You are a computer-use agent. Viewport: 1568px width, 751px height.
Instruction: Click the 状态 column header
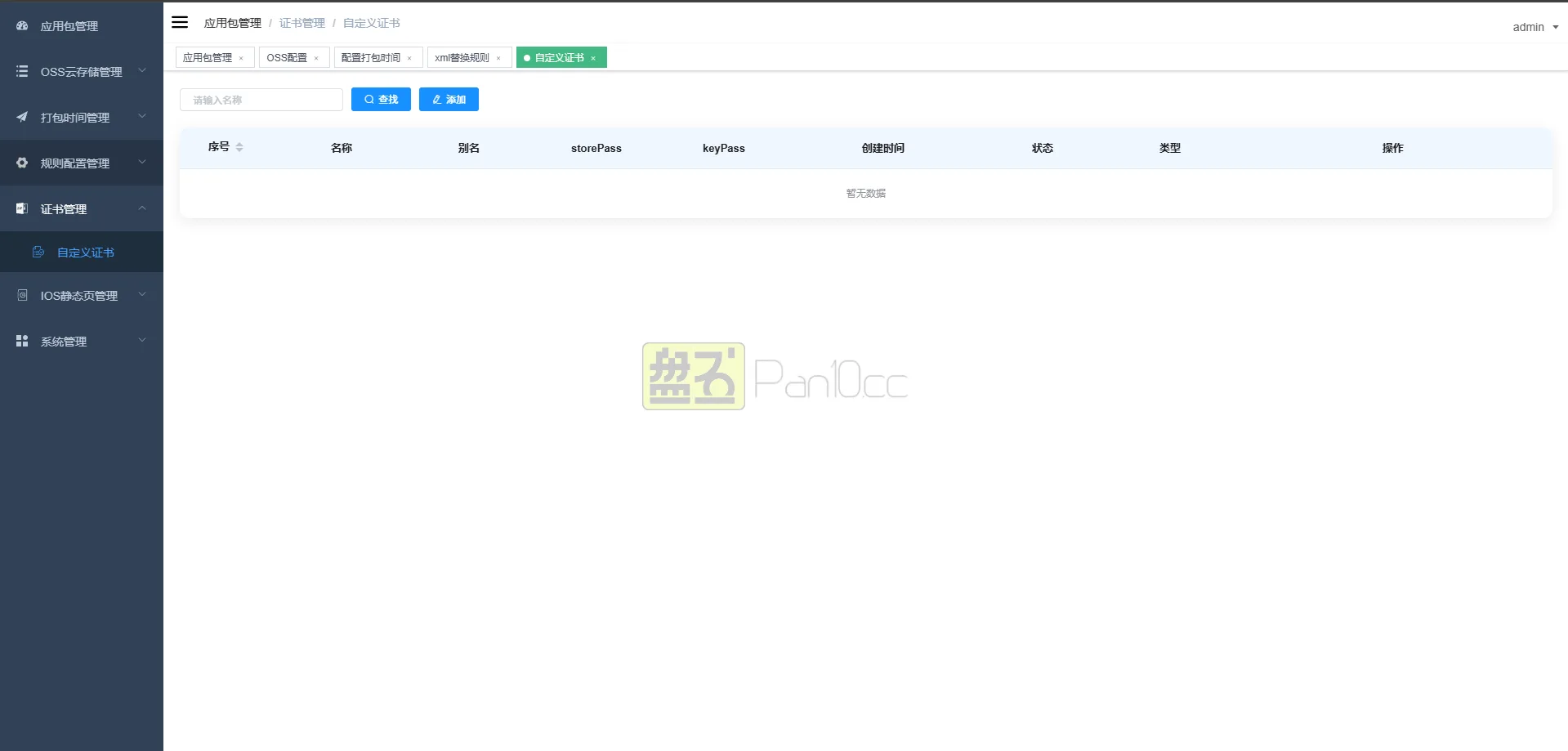coord(1043,148)
